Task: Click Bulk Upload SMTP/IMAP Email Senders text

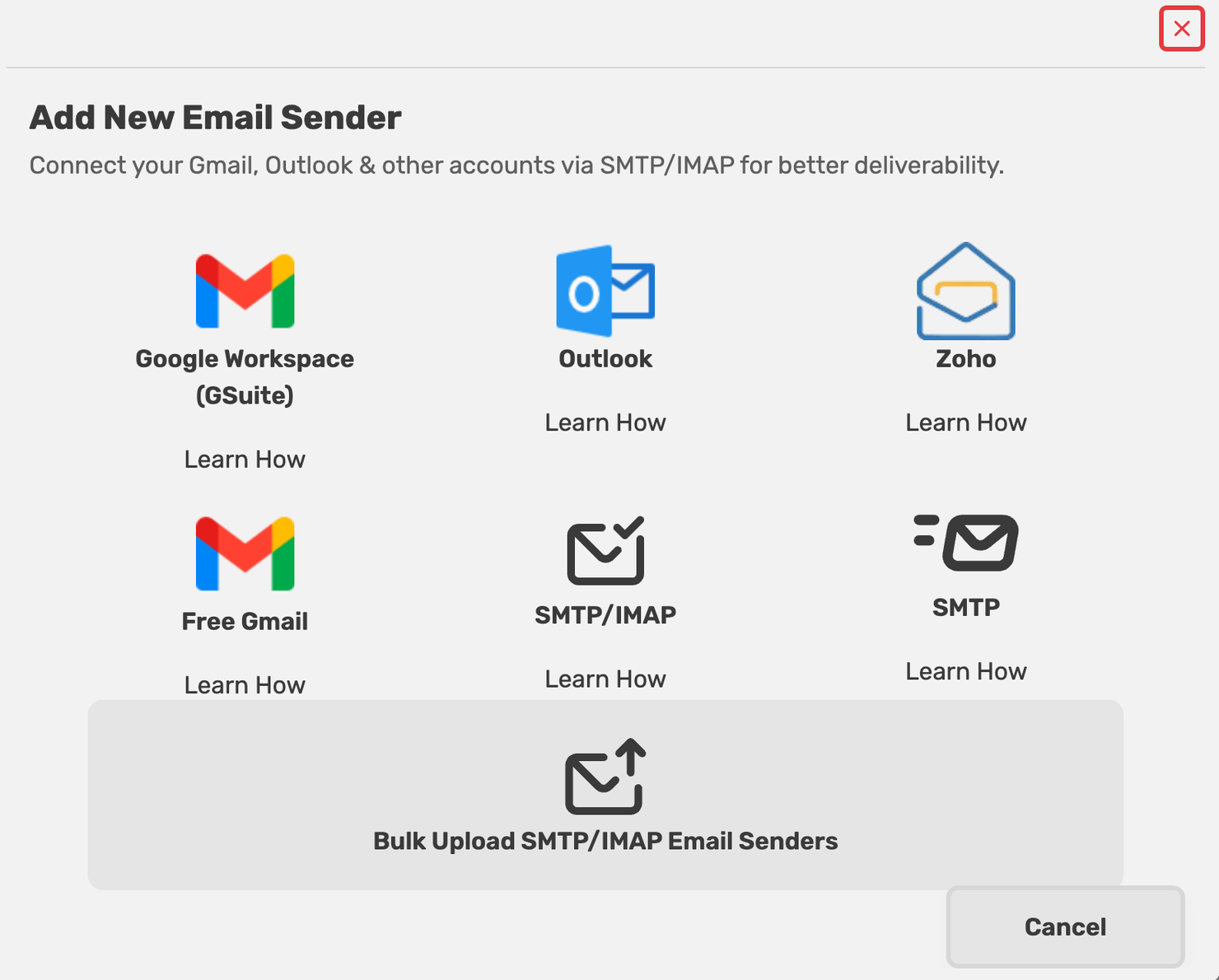Action: pyautogui.click(x=605, y=842)
